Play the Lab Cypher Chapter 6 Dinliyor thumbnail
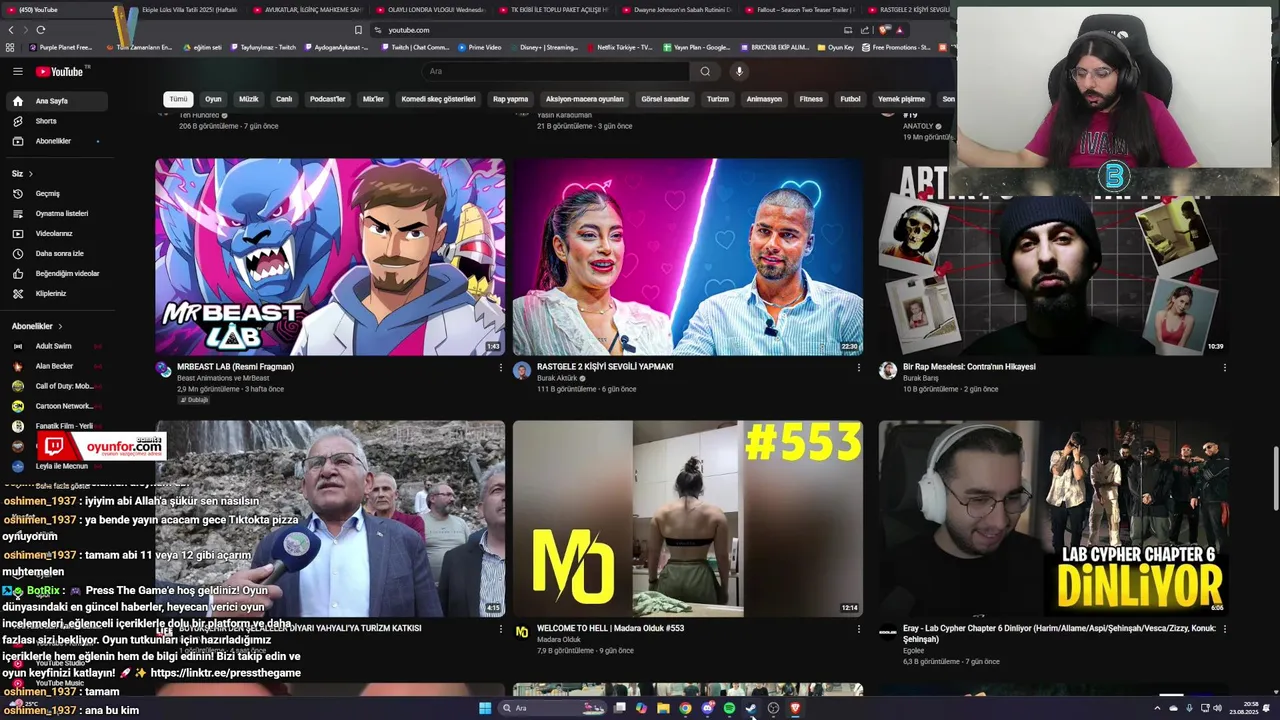The width and height of the screenshot is (1280, 720). 1054,518
